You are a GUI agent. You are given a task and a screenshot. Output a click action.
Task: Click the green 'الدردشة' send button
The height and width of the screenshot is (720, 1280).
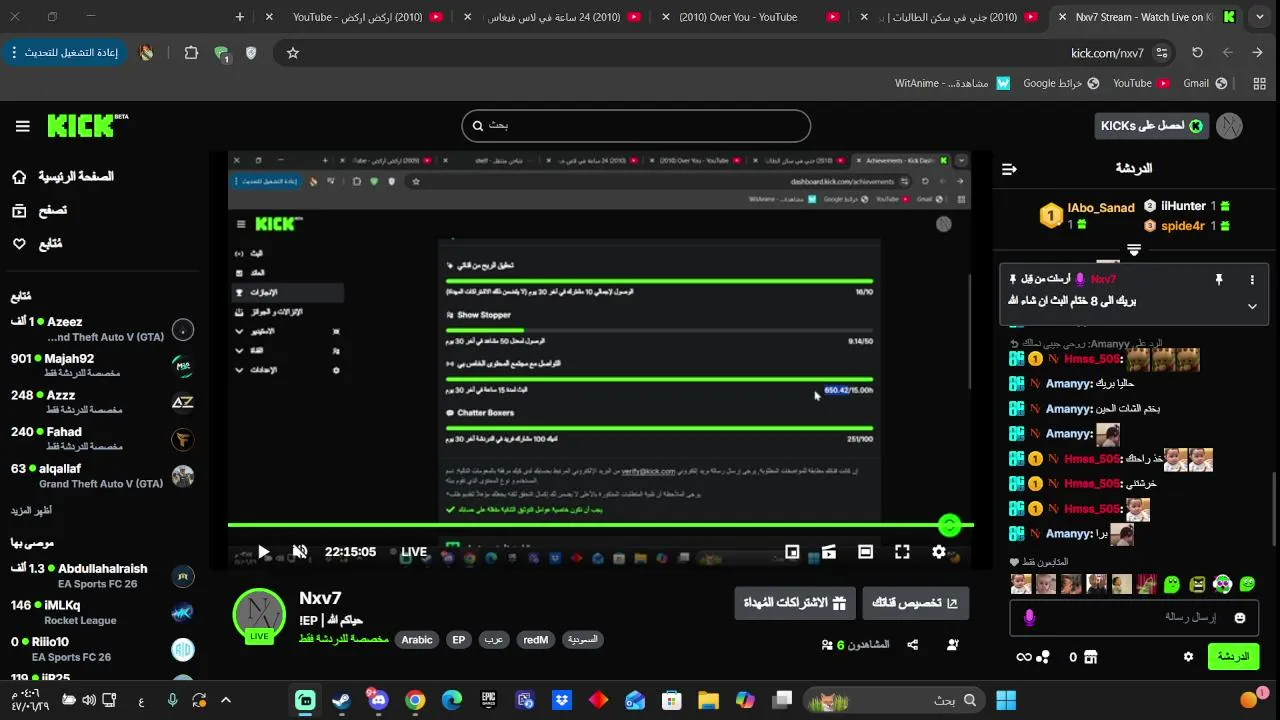click(1233, 657)
